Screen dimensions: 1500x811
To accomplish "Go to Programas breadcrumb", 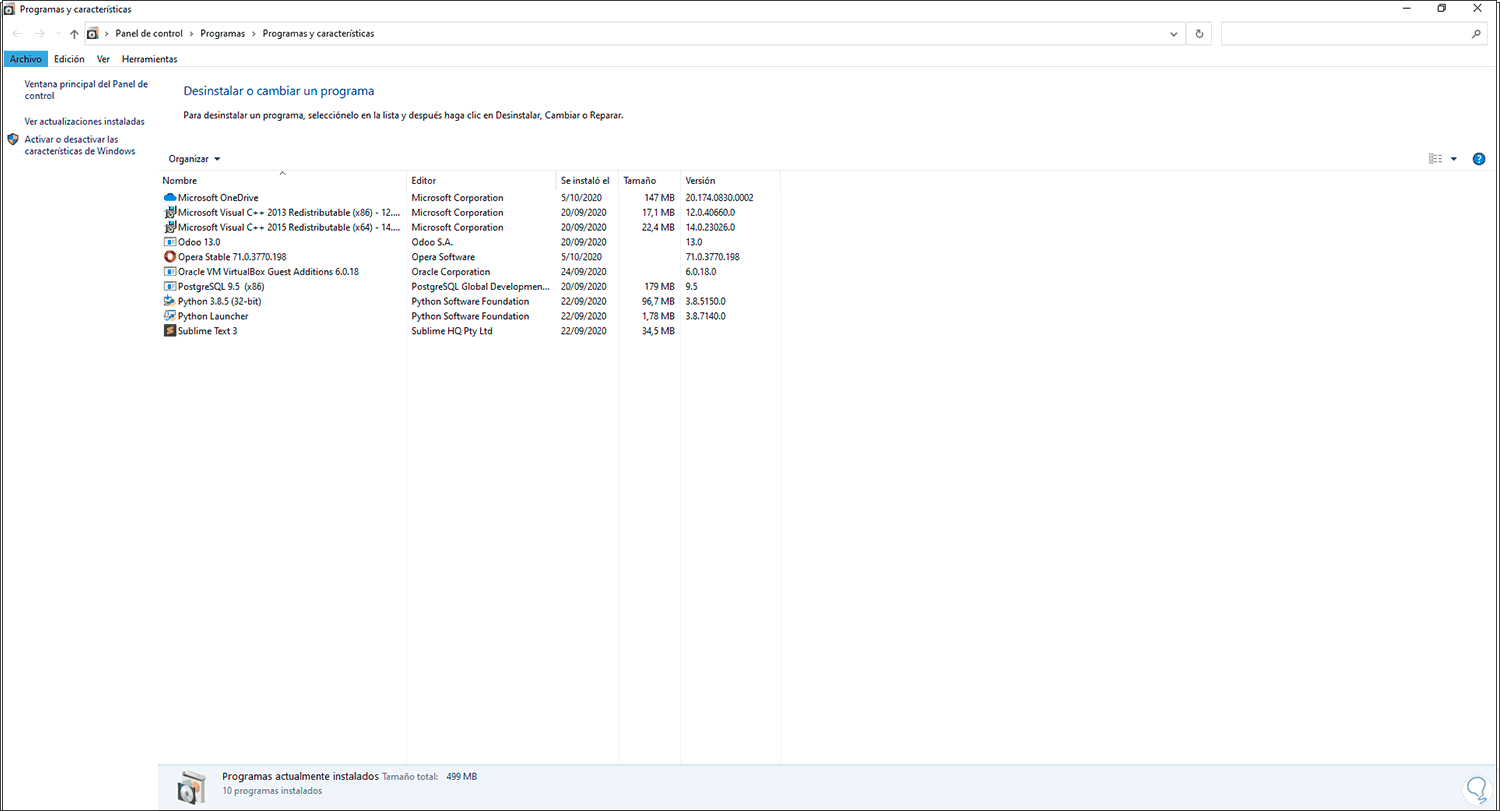I will [222, 34].
